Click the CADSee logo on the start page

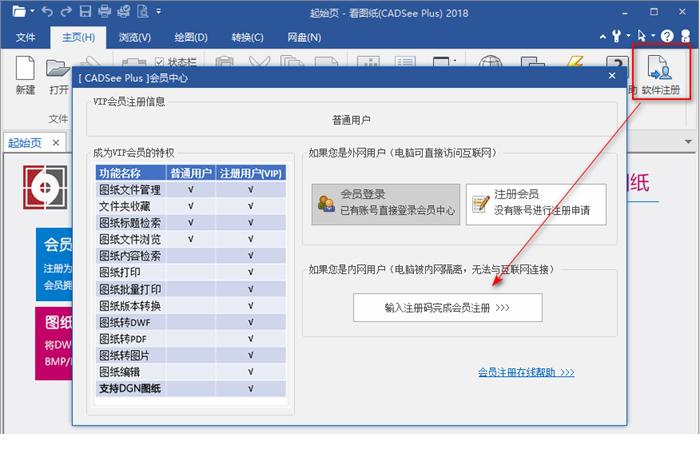click(45, 187)
